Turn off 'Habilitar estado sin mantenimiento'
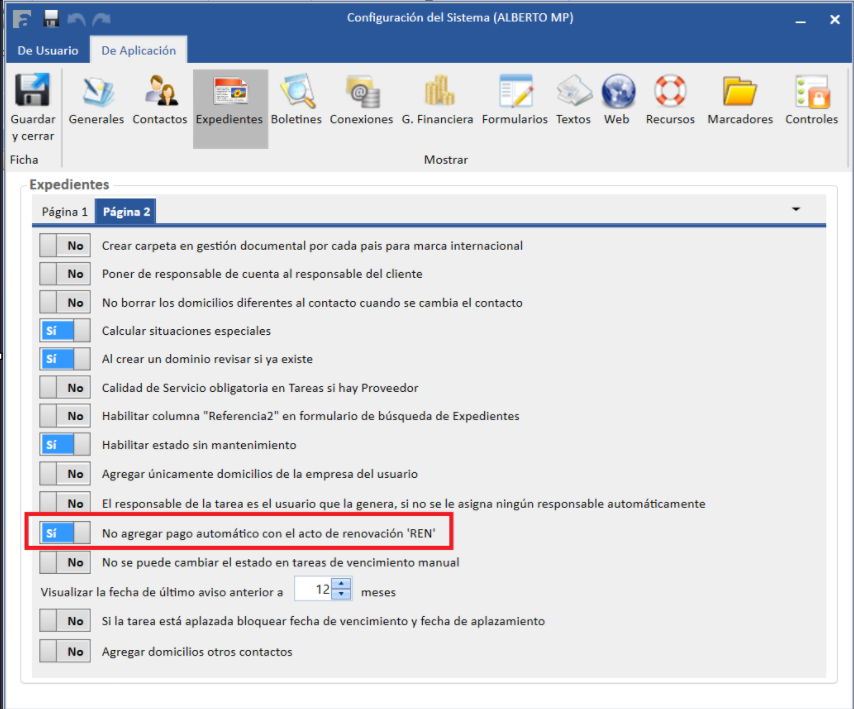 (64, 444)
